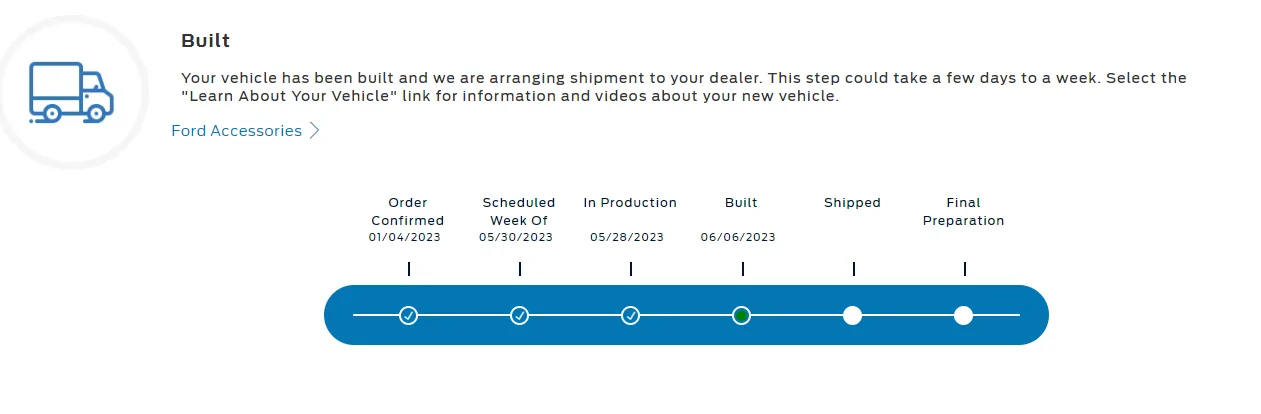This screenshot has height=414, width=1261.
Task: Click the 06/06/2023 built date
Action: [738, 238]
